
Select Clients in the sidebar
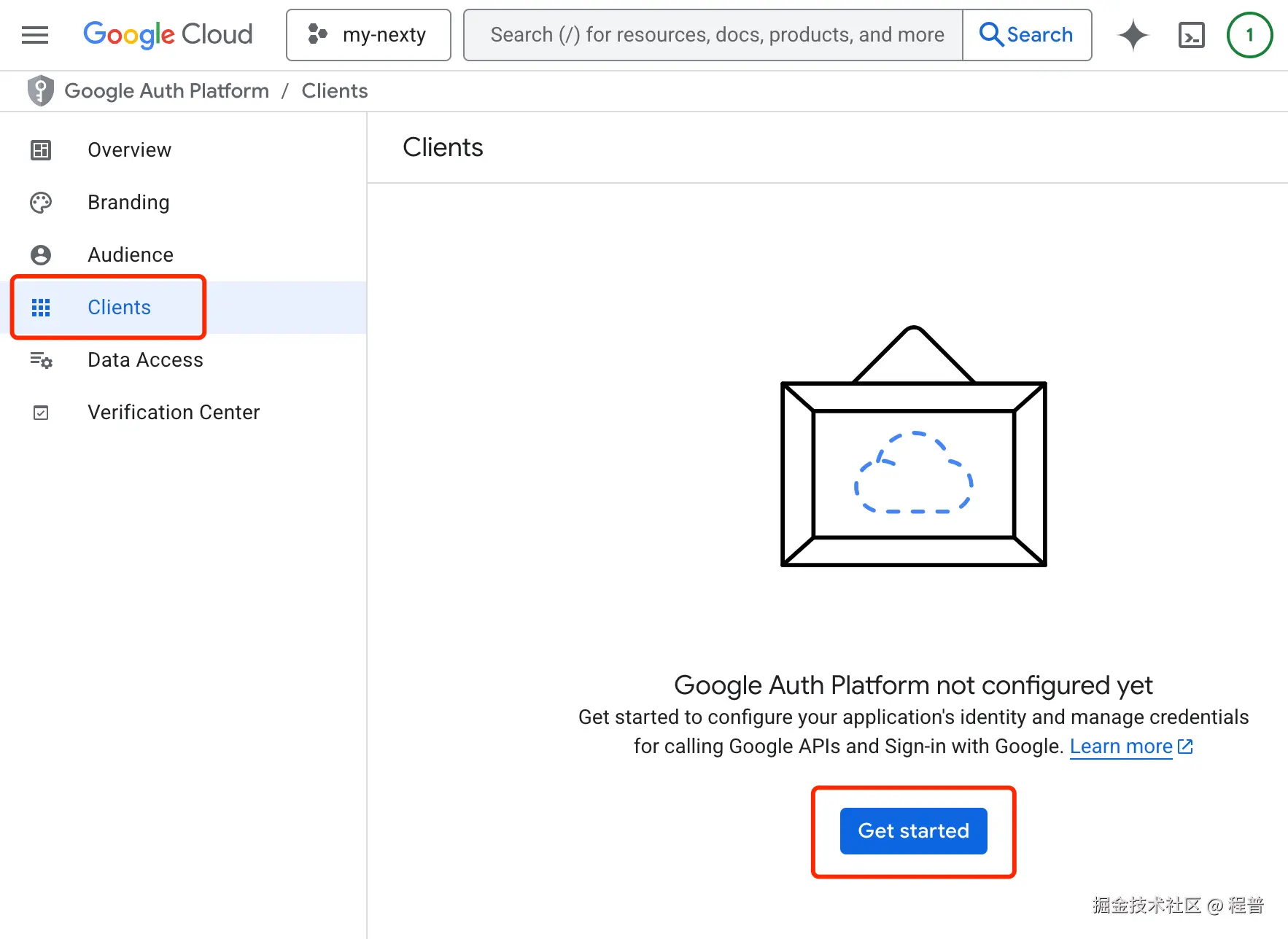(x=119, y=307)
